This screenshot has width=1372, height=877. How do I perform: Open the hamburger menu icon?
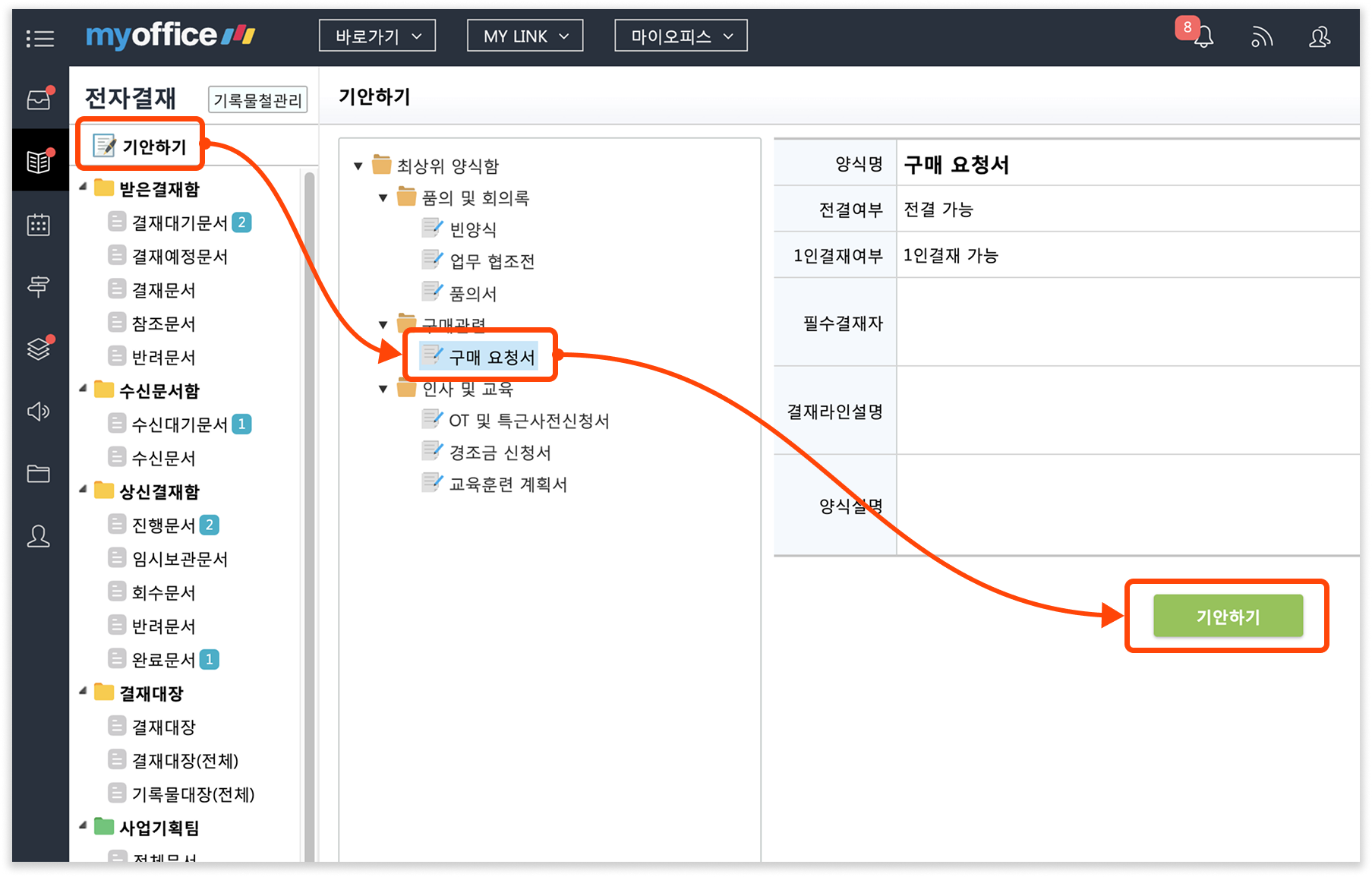[39, 38]
